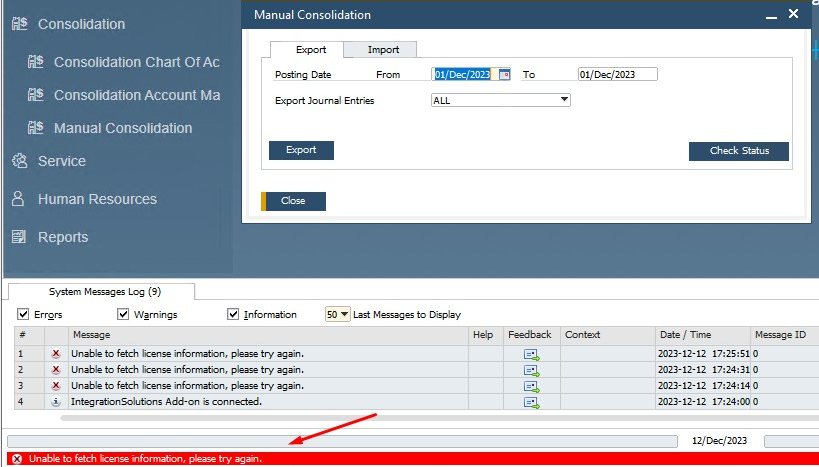Click the Check Status button

click(739, 151)
